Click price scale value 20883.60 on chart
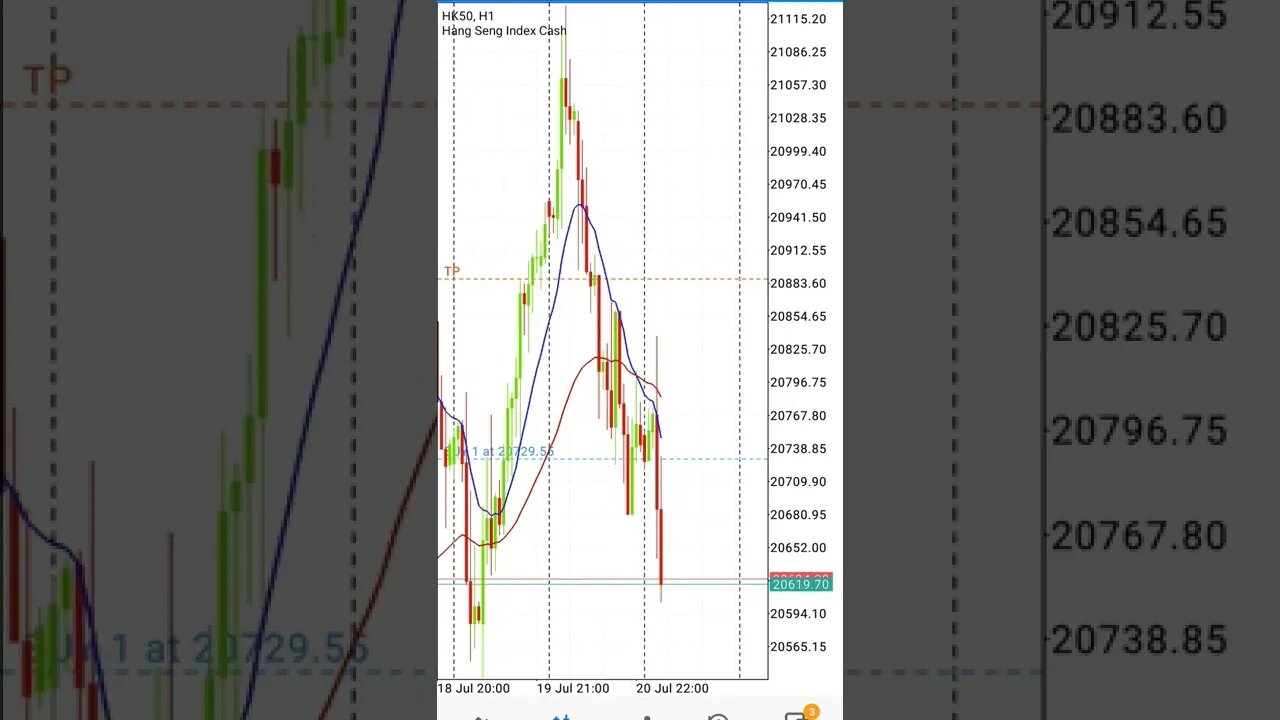Image resolution: width=1280 pixels, height=720 pixels. [798, 283]
